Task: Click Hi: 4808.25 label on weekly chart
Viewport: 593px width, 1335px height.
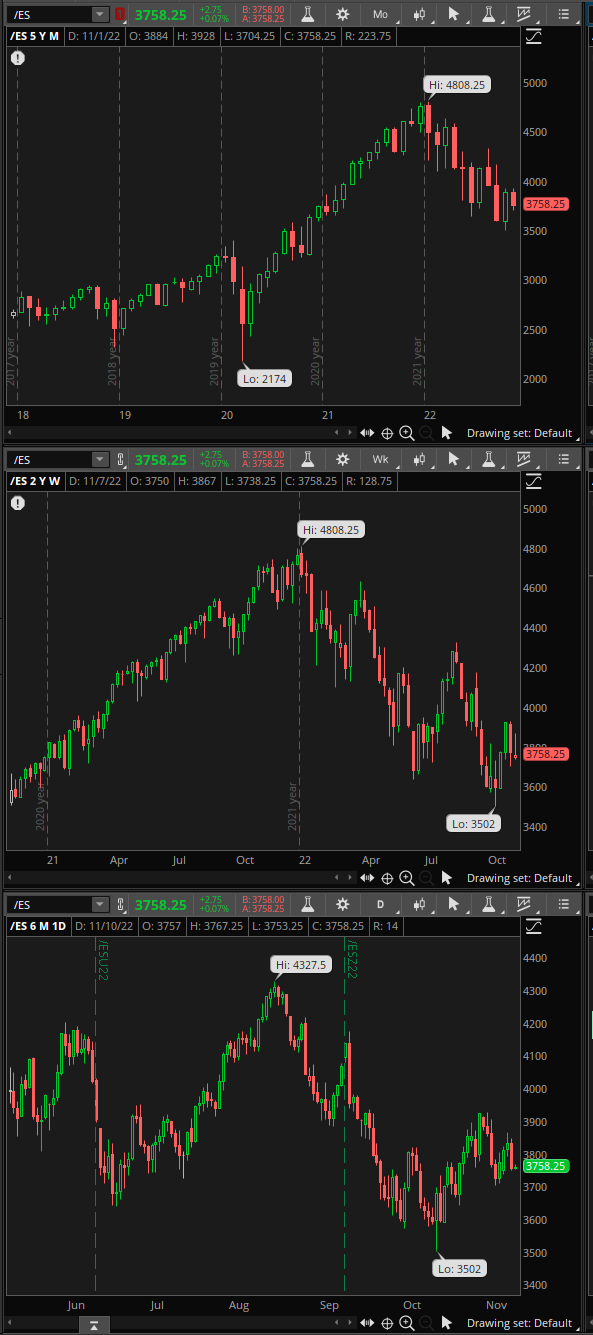Action: 330,529
